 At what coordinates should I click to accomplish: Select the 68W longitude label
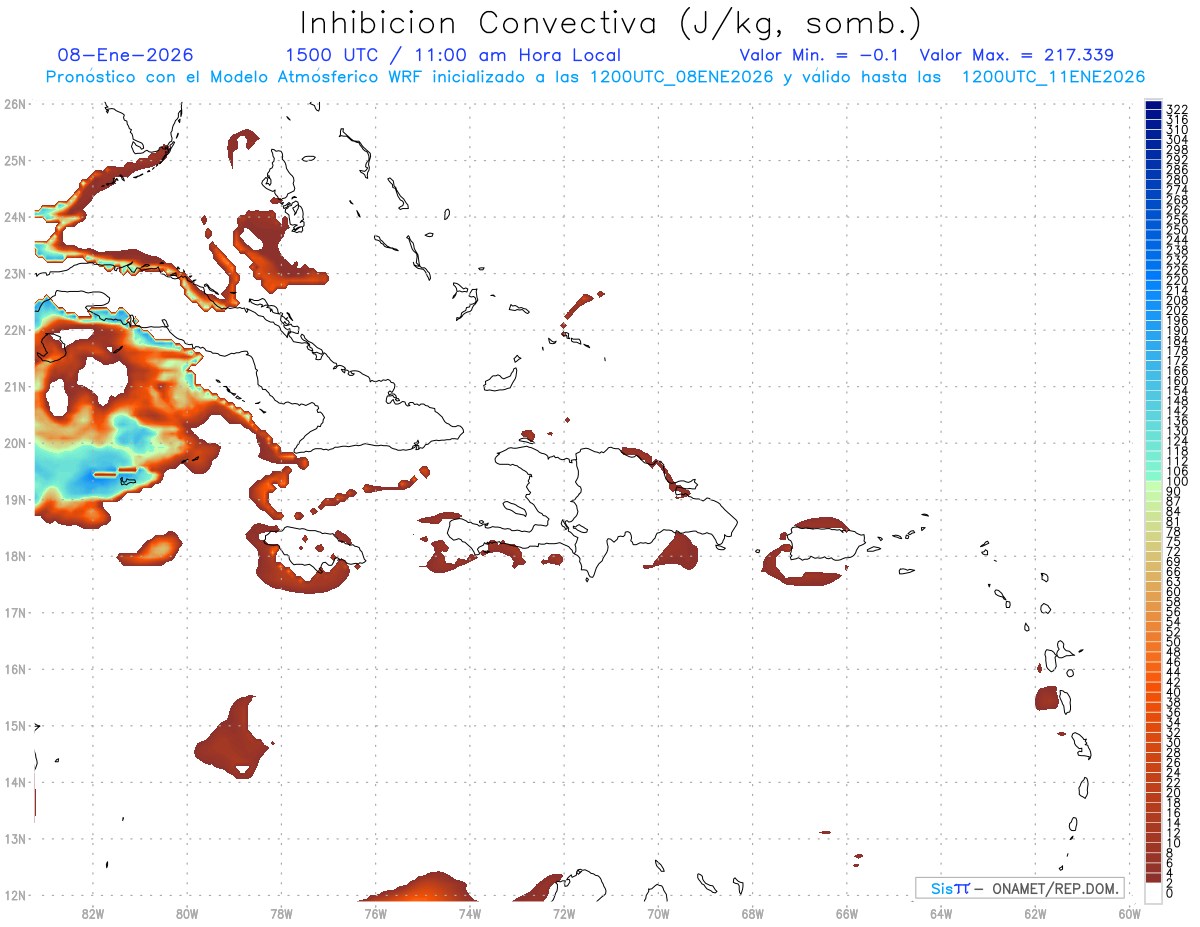[752, 912]
